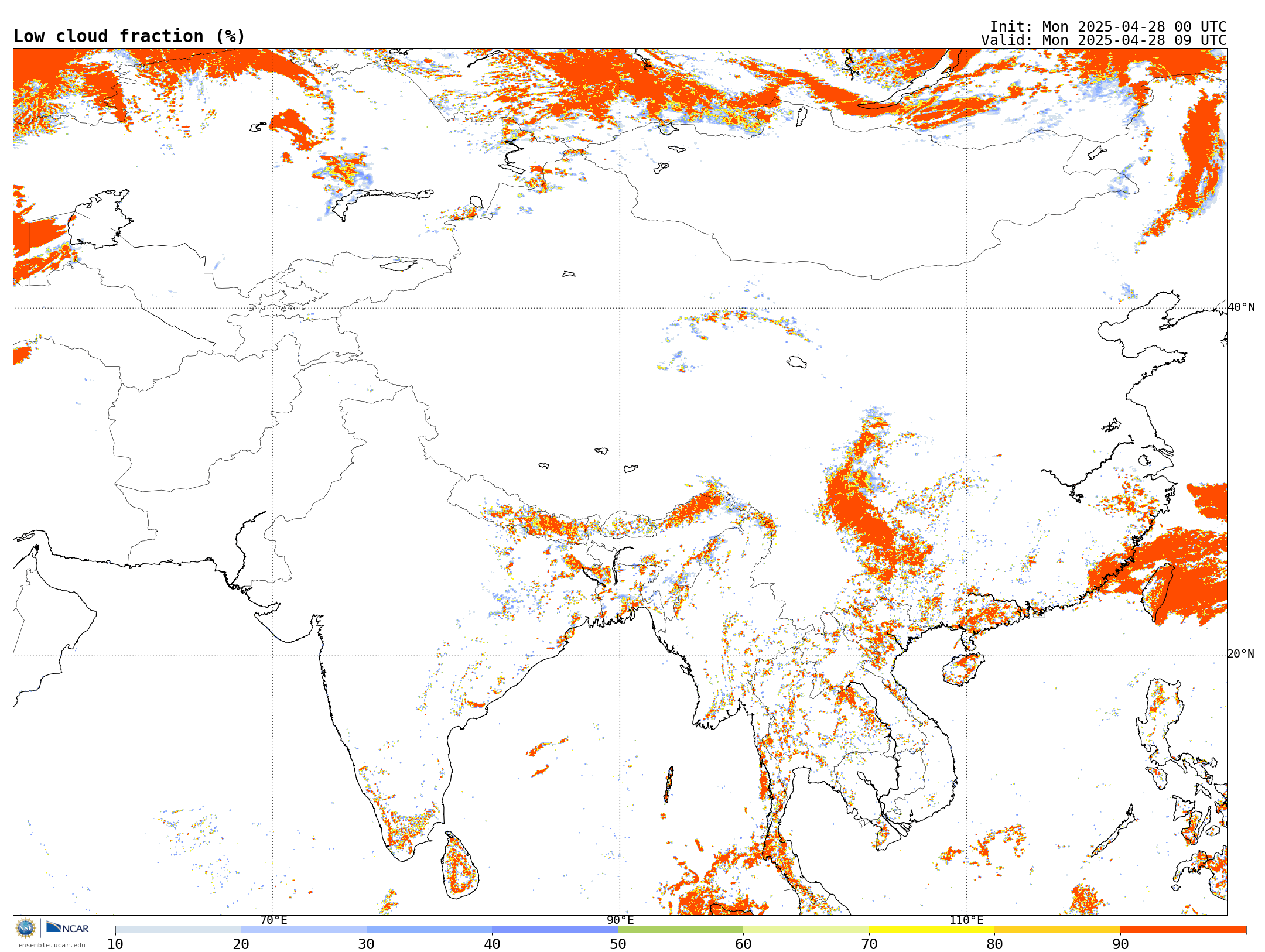Image resolution: width=1265 pixels, height=952 pixels.
Task: Click the 60–70 pale yellow-green colorbar segment
Action: (x=806, y=930)
